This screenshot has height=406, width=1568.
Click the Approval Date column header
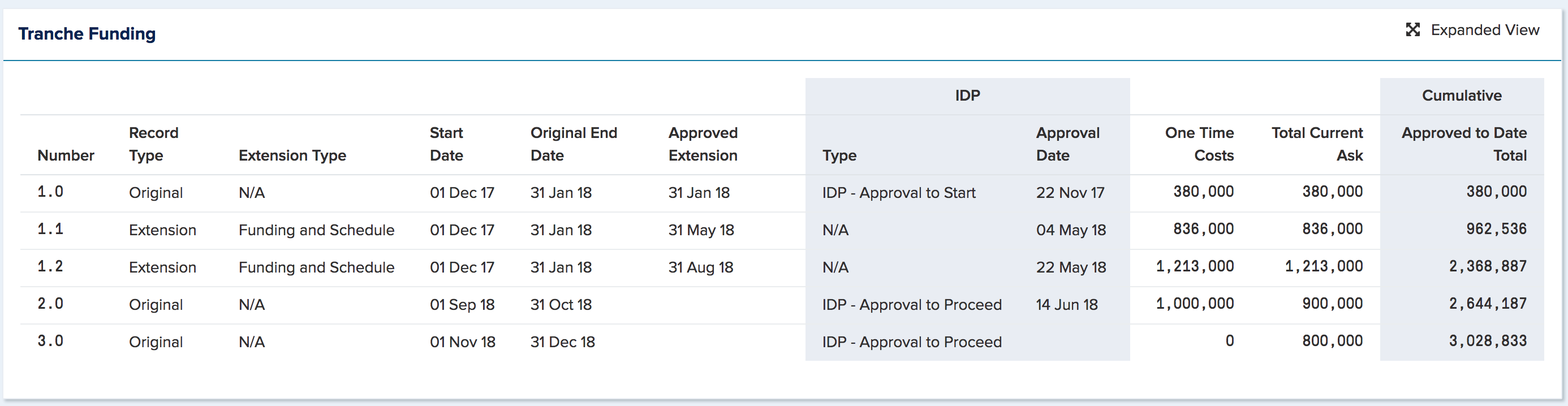1067,144
